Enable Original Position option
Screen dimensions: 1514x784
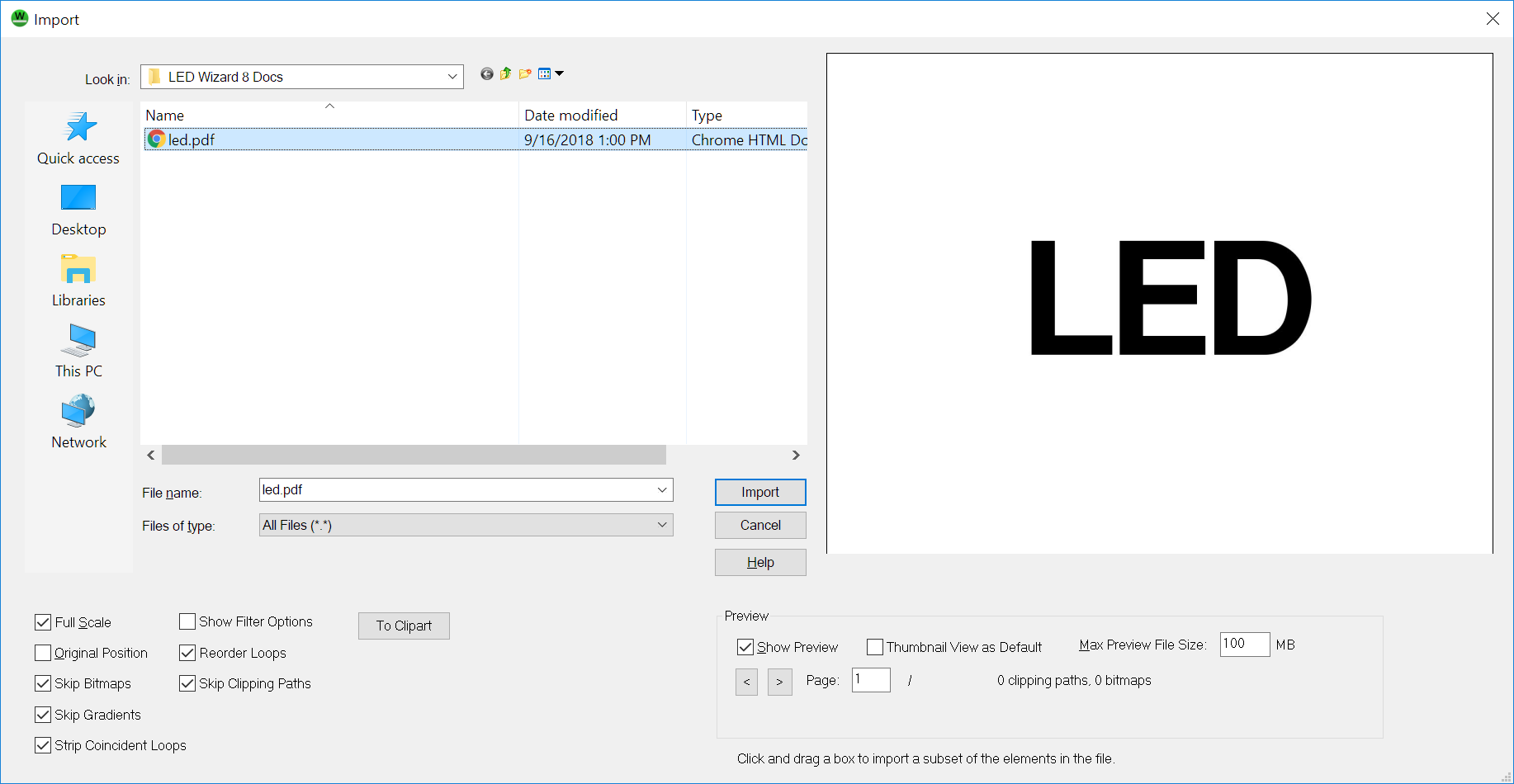[x=44, y=653]
